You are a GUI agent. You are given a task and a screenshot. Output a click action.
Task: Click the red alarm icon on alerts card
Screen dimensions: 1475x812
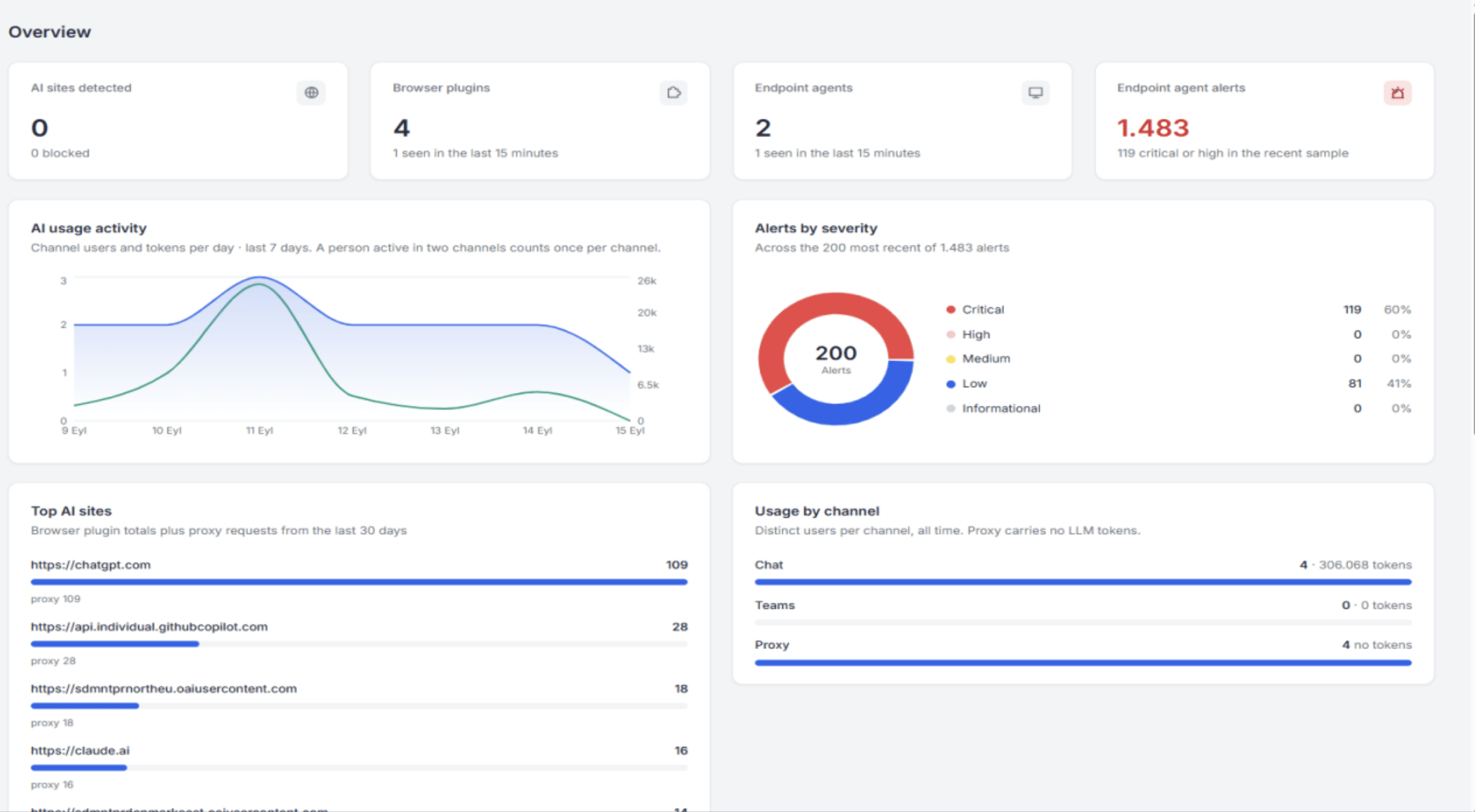[x=1398, y=93]
